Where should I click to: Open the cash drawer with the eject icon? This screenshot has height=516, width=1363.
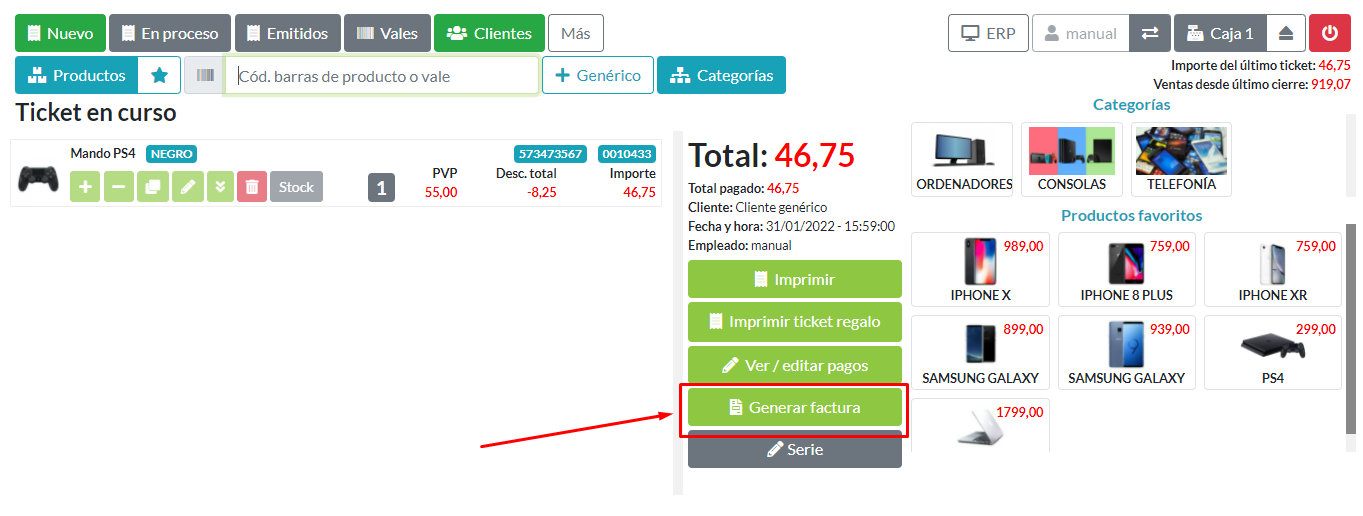tap(1286, 33)
